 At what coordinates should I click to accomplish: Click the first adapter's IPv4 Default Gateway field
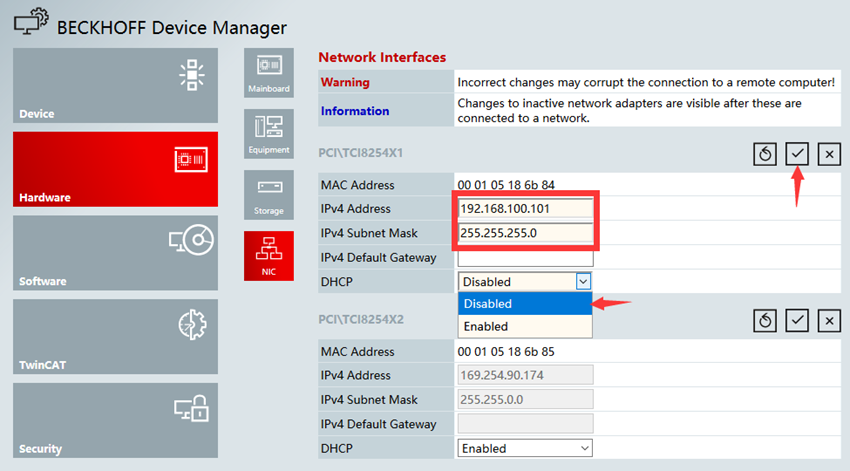pos(525,258)
